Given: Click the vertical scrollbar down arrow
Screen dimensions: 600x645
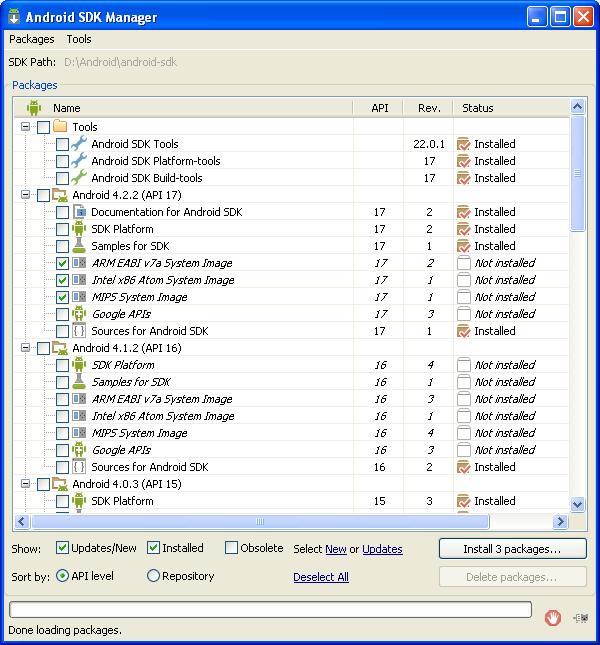Looking at the screenshot, I should click(x=577, y=504).
